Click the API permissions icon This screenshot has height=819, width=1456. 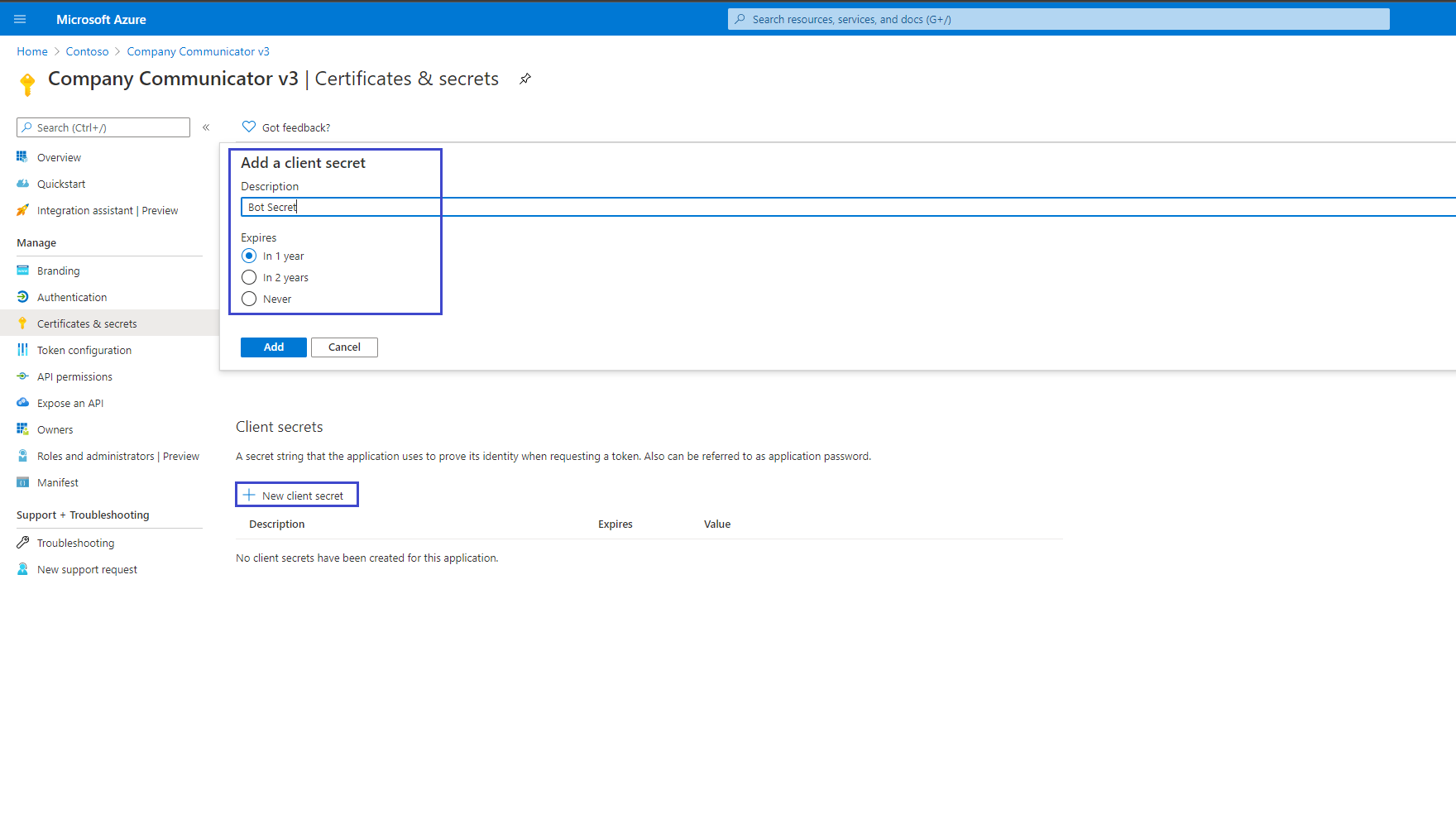(22, 376)
